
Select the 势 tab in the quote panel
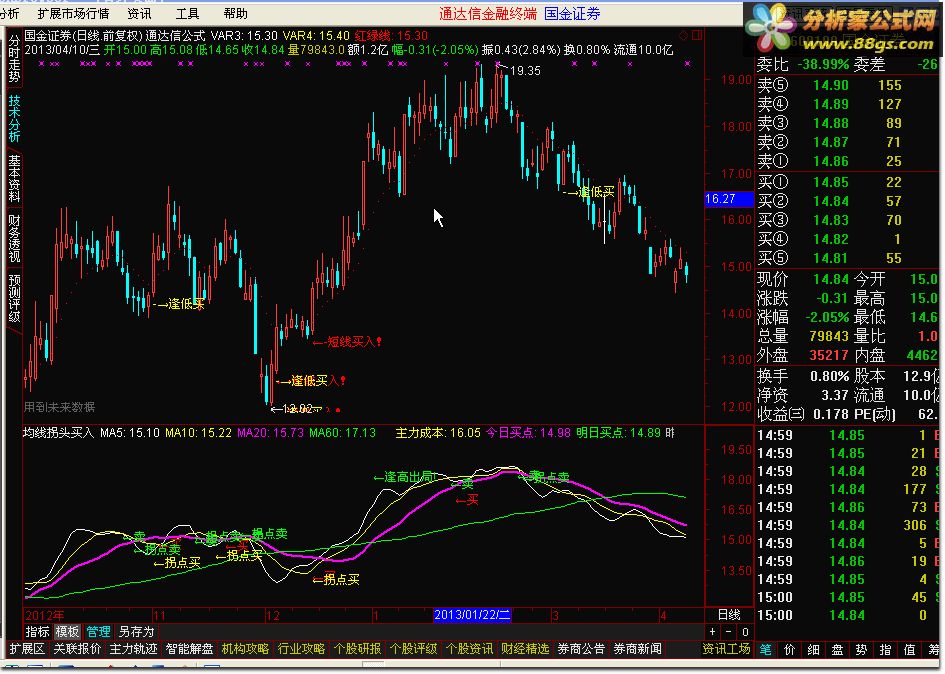coord(861,650)
